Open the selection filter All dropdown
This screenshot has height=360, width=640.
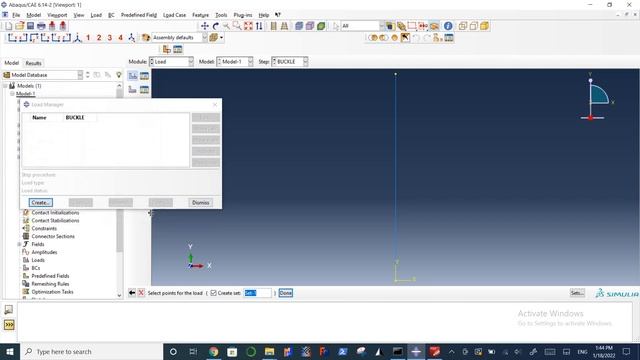click(x=363, y=26)
